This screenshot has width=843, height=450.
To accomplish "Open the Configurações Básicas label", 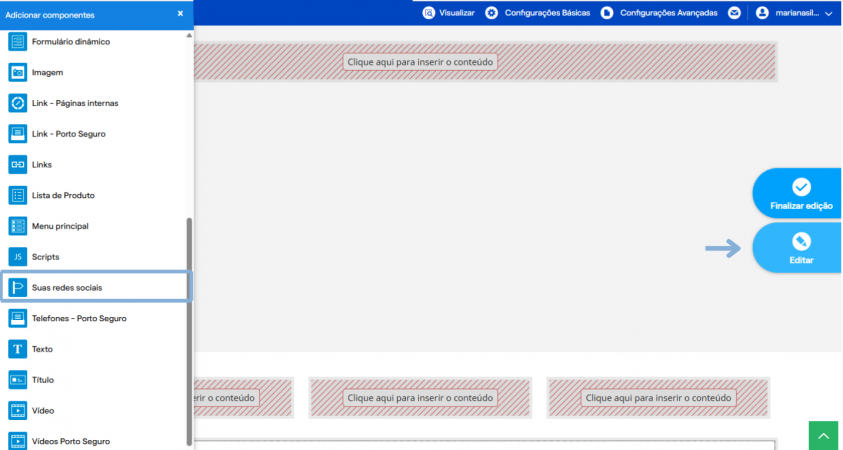I will tap(547, 13).
